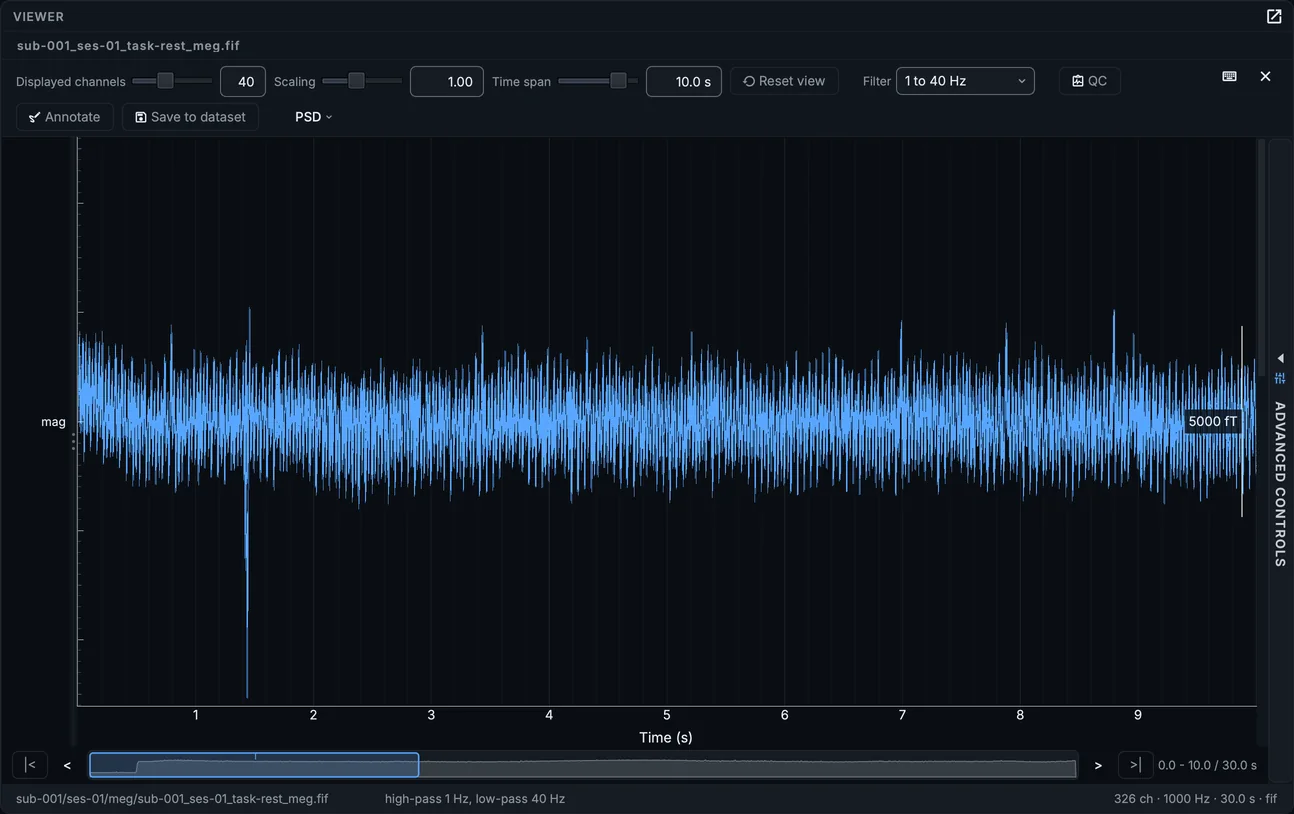The height and width of the screenshot is (814, 1294).
Task: Save the recording to dataset
Action: point(190,117)
